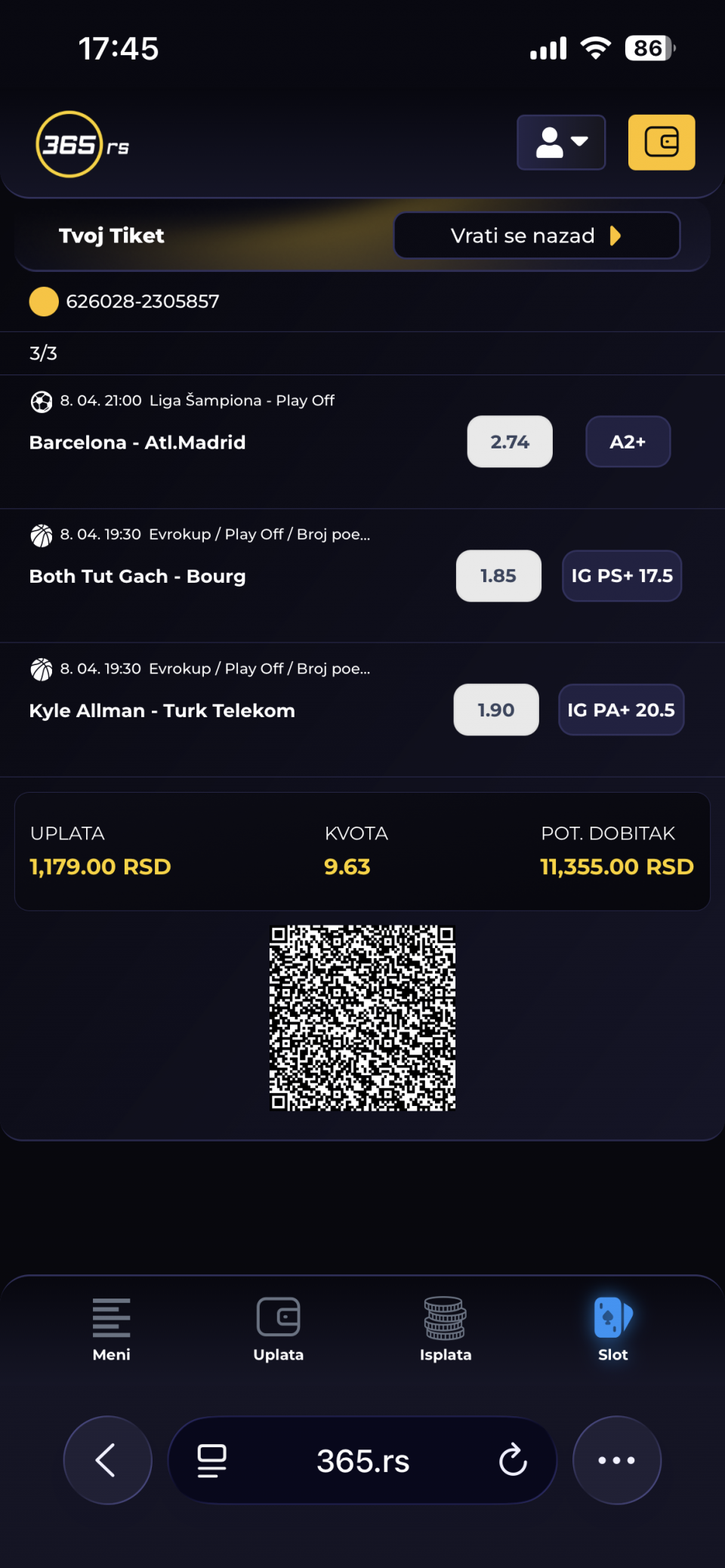This screenshot has height=1568, width=725.
Task: Expand the user account dropdown
Action: [x=561, y=143]
